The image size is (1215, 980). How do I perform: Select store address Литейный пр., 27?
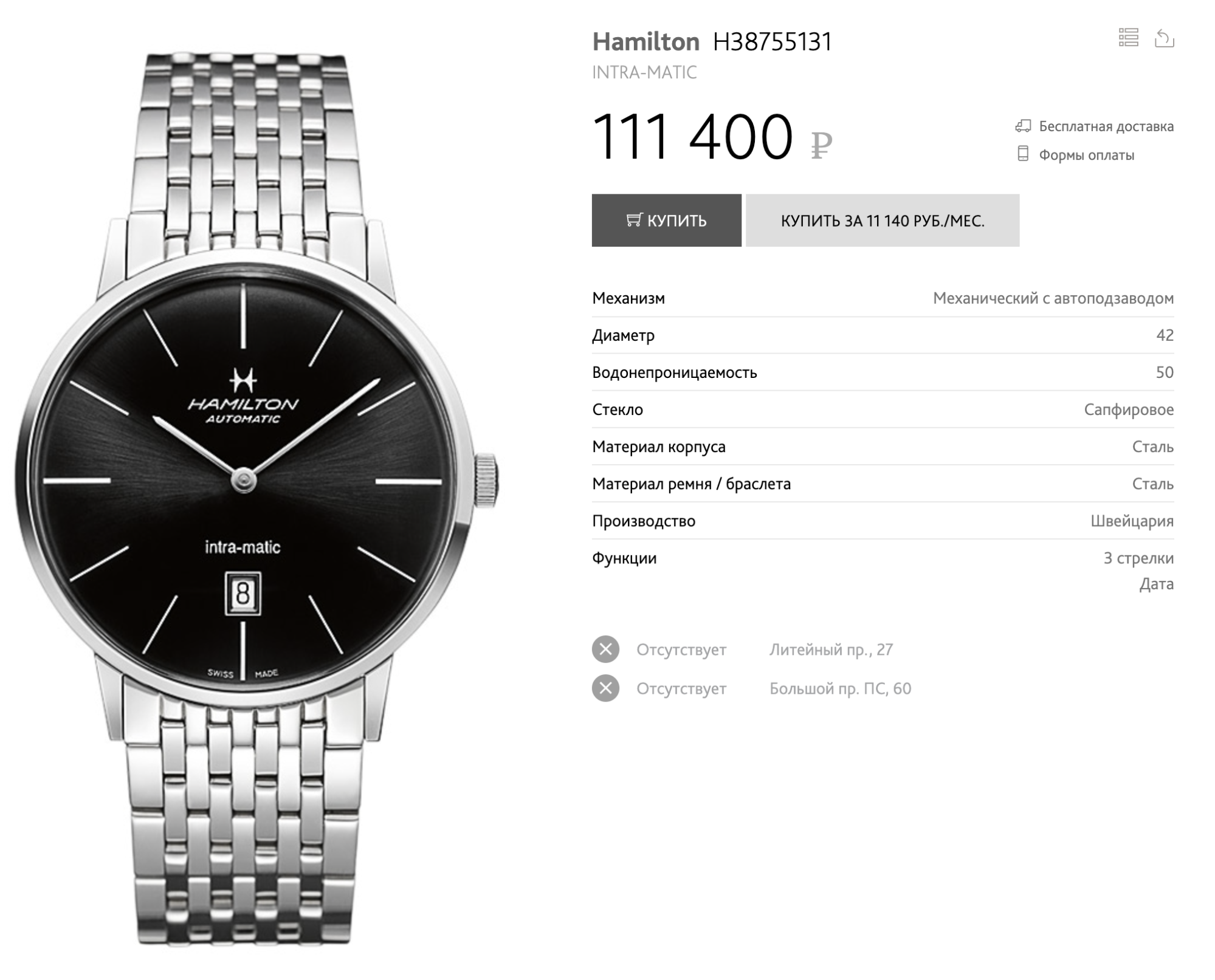point(831,649)
